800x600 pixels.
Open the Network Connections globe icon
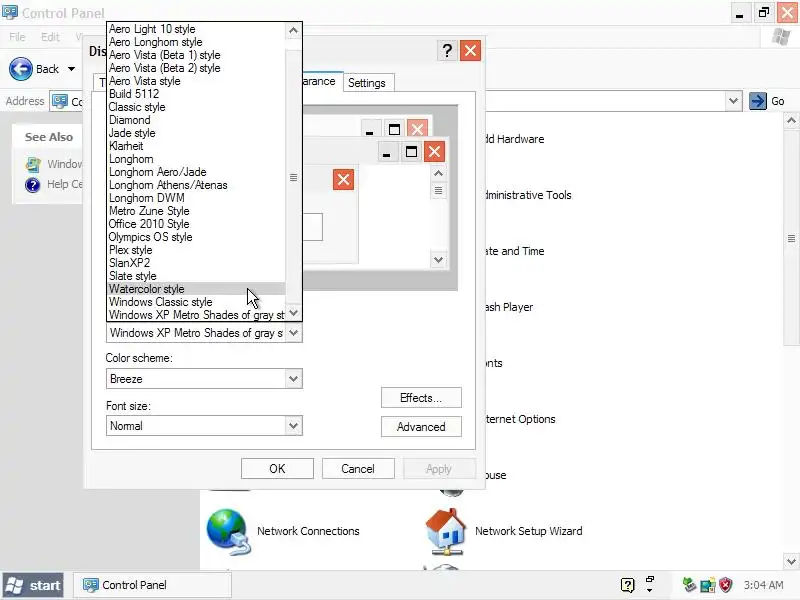point(229,532)
